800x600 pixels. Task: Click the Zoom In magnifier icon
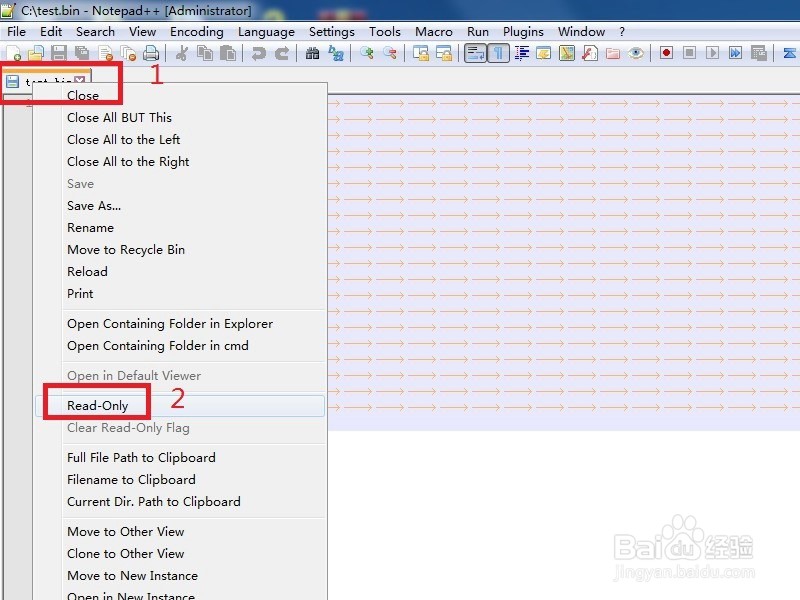pos(366,53)
